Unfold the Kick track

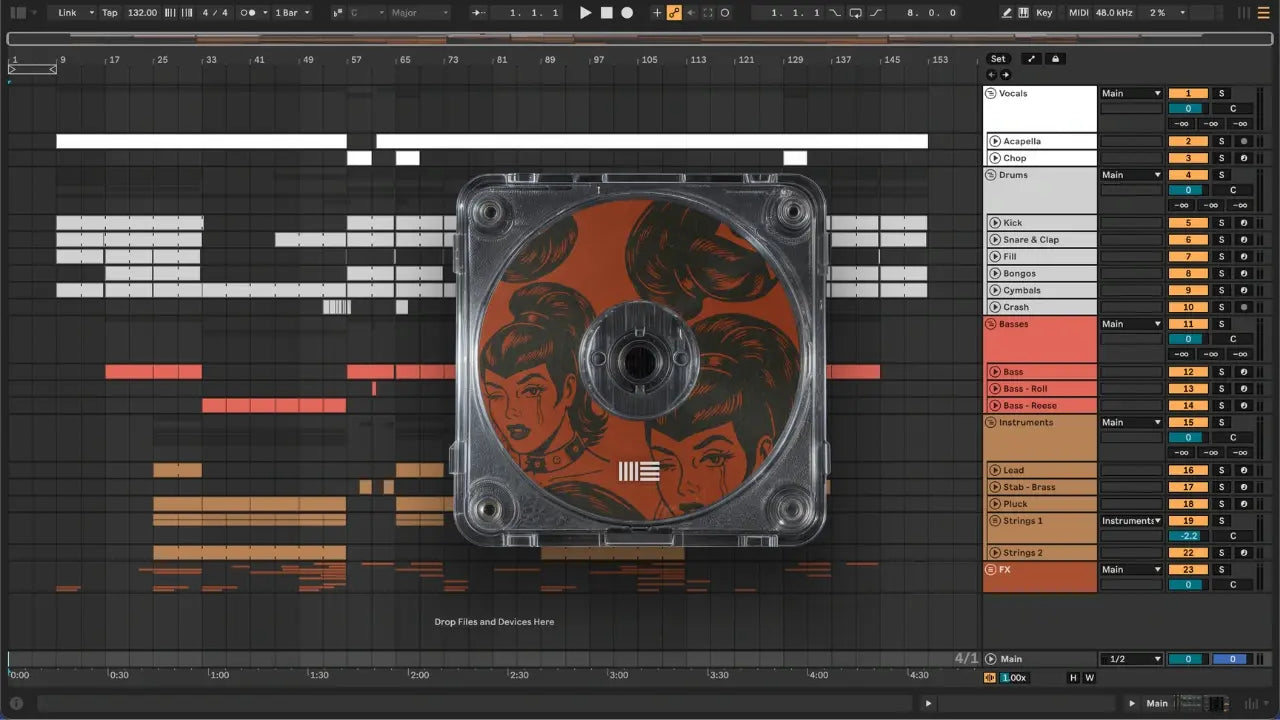[x=995, y=223]
